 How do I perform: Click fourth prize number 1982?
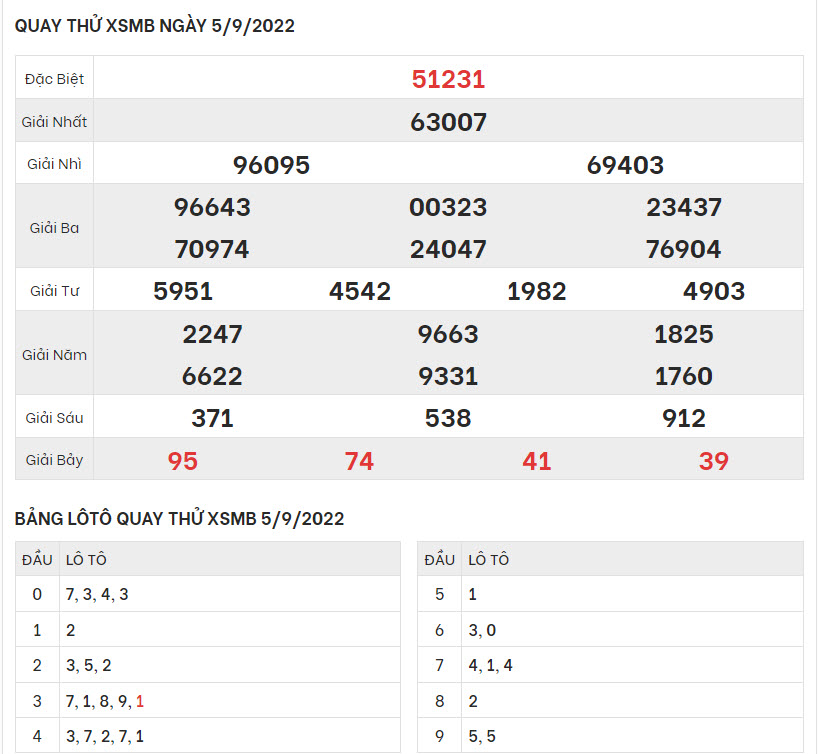pos(537,291)
